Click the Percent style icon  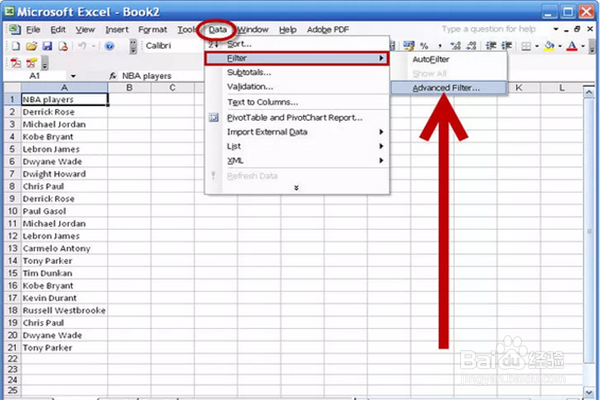[x=424, y=46]
